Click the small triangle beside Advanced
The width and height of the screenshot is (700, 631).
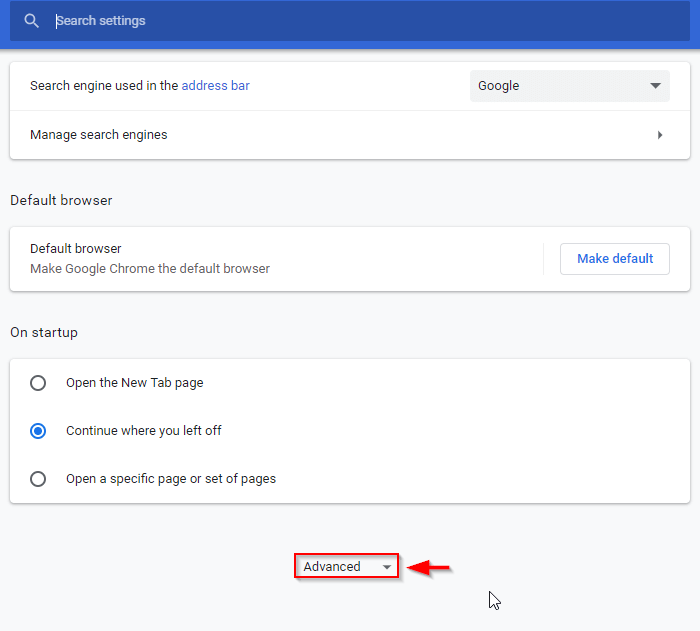[387, 568]
